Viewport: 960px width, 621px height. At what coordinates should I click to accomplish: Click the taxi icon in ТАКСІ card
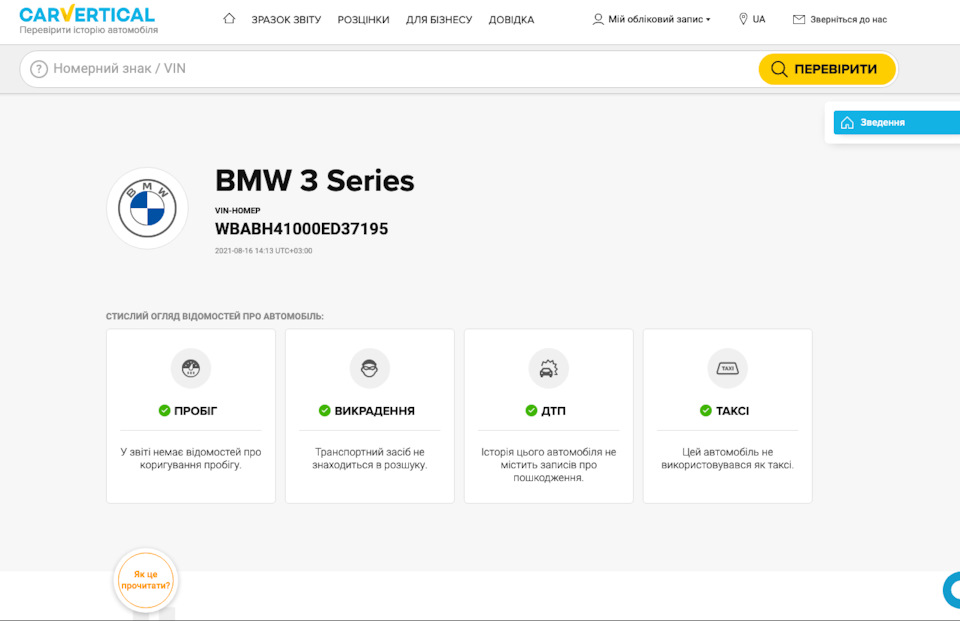pos(727,368)
